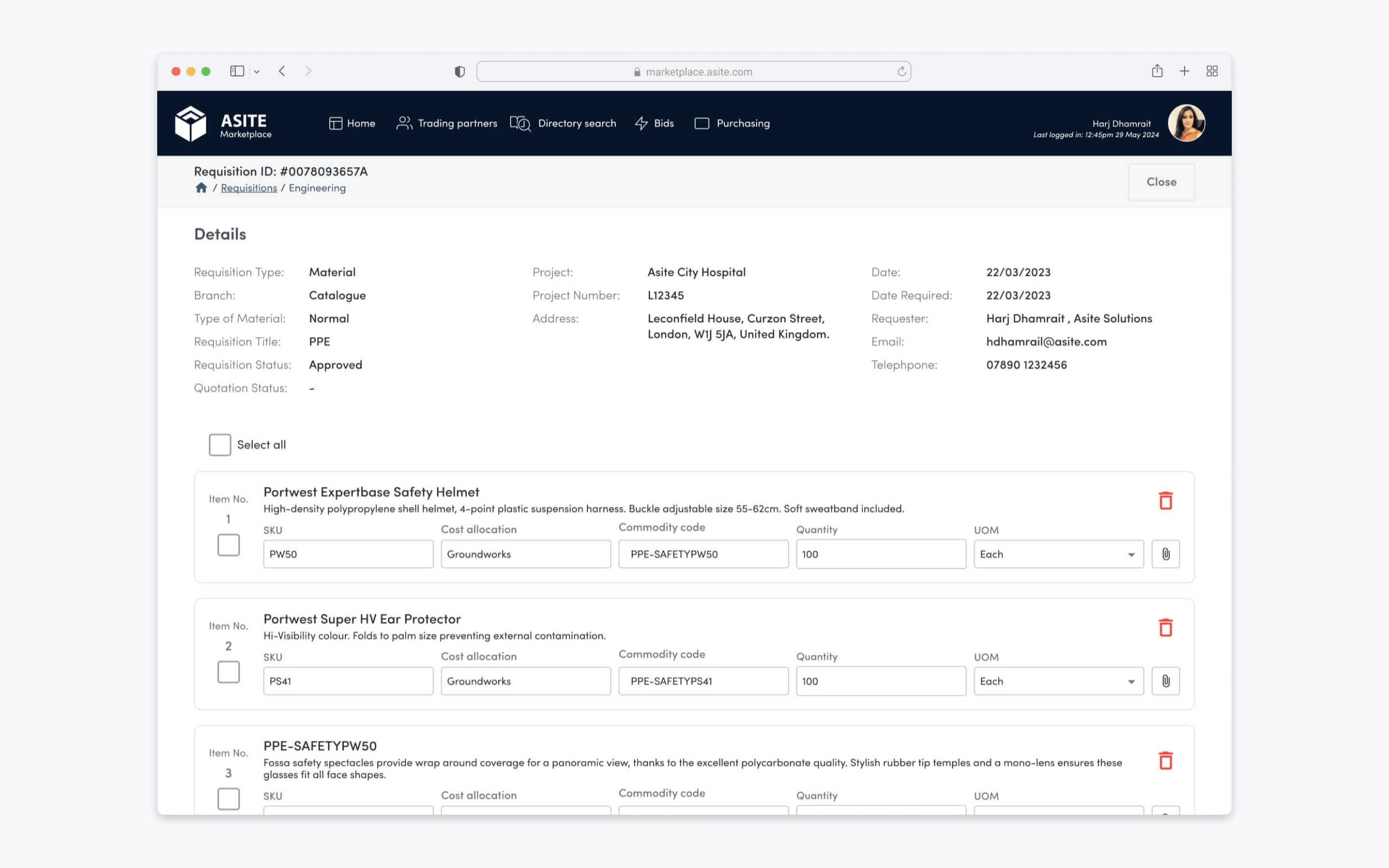Viewport: 1389px width, 868px height.
Task: Go back in browser history
Action: click(282, 71)
